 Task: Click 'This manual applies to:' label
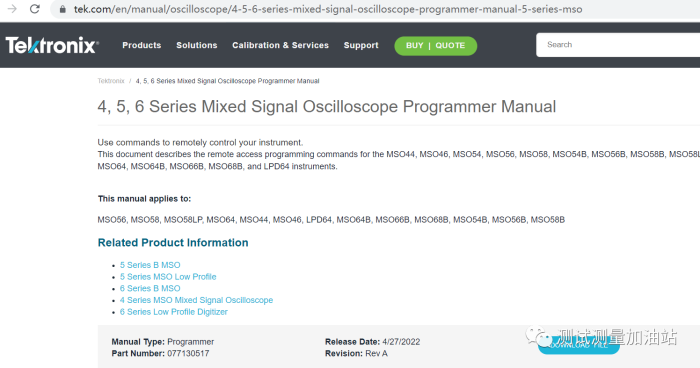click(144, 199)
